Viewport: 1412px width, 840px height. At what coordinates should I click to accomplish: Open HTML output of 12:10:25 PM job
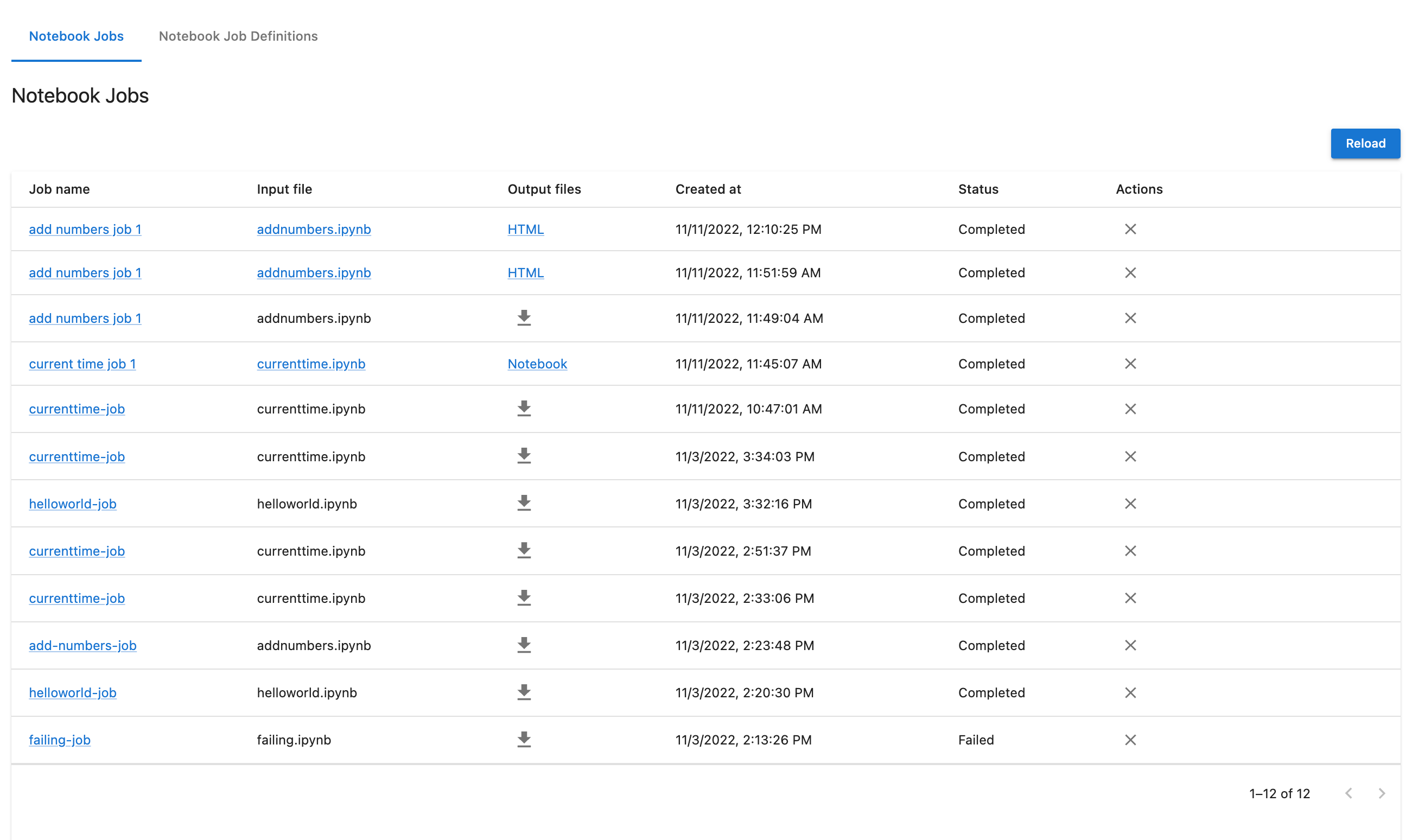[x=525, y=229]
